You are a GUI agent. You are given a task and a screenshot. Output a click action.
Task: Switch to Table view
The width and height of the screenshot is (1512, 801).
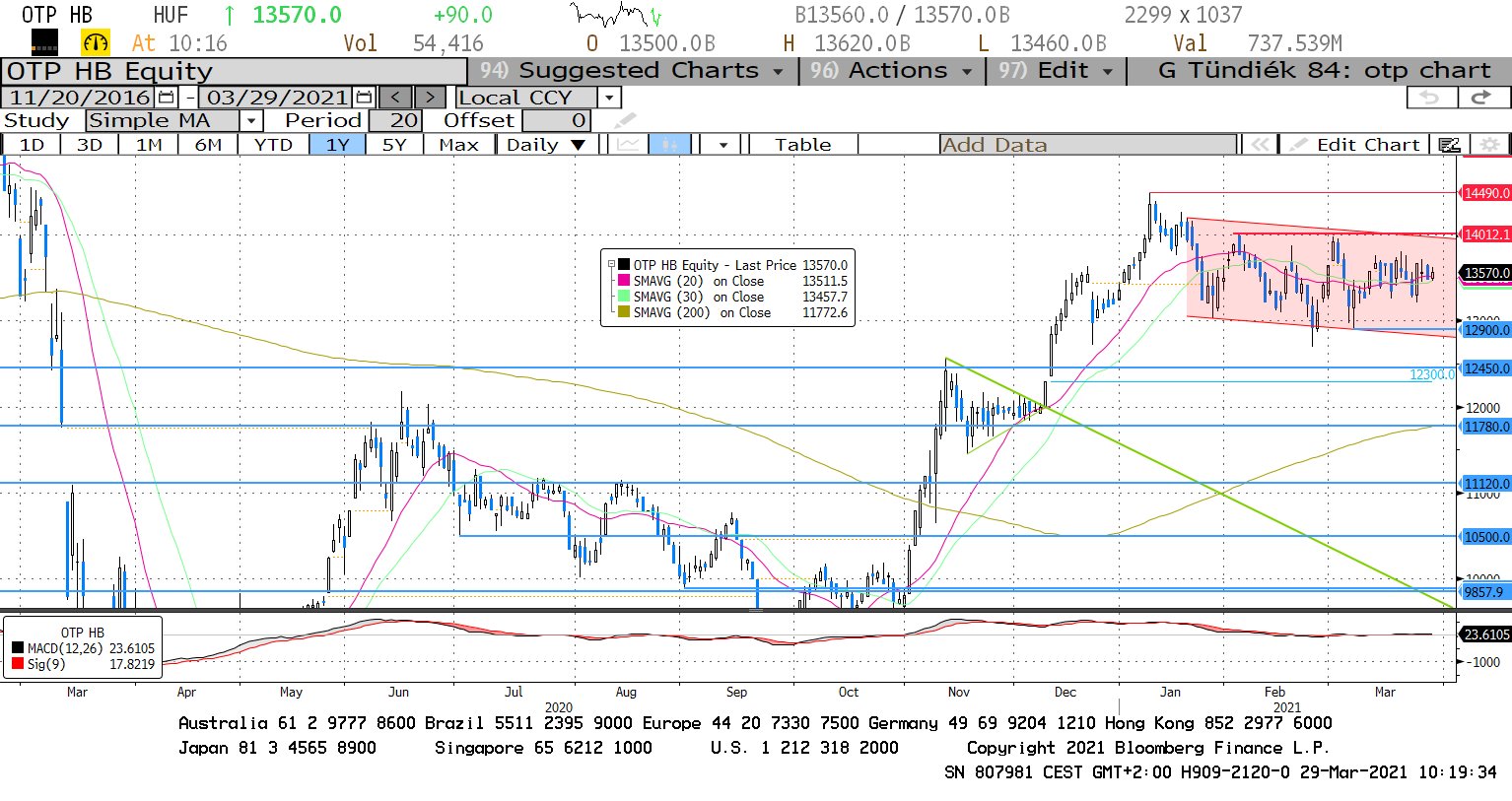pyautogui.click(x=803, y=145)
